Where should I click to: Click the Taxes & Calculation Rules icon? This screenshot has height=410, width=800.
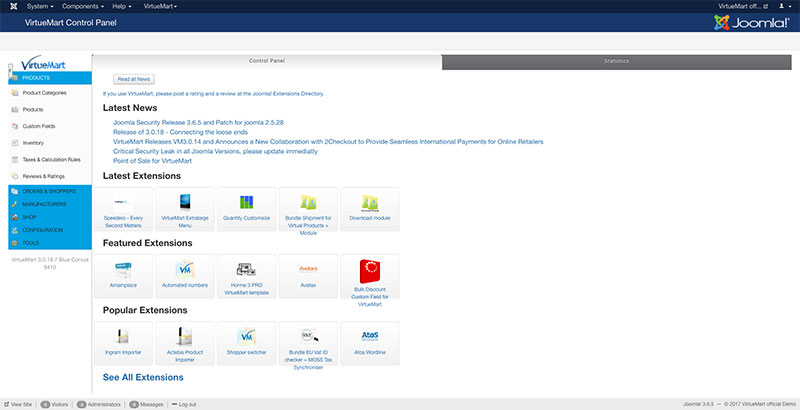click(15, 160)
